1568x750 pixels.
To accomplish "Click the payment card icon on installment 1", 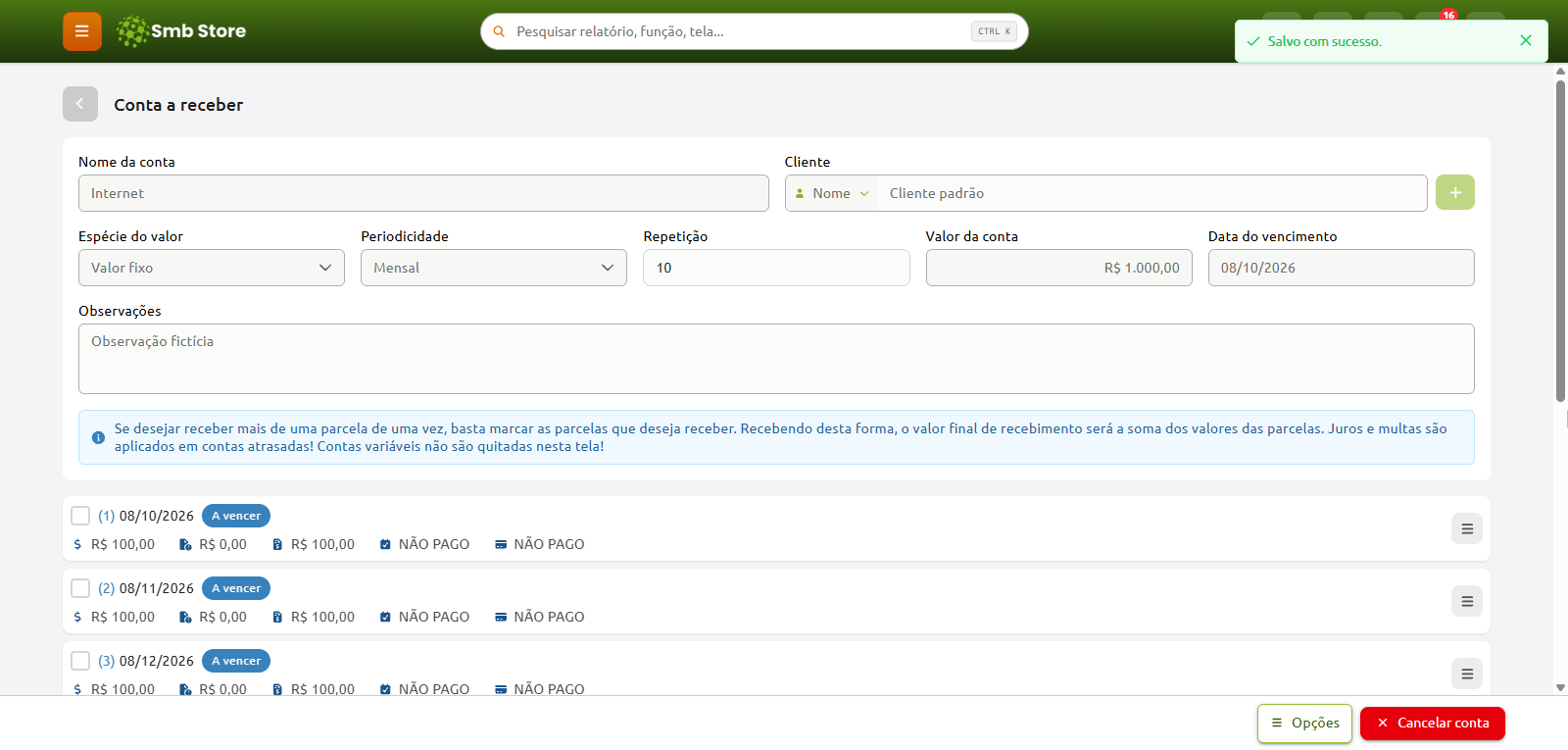I will tap(501, 544).
